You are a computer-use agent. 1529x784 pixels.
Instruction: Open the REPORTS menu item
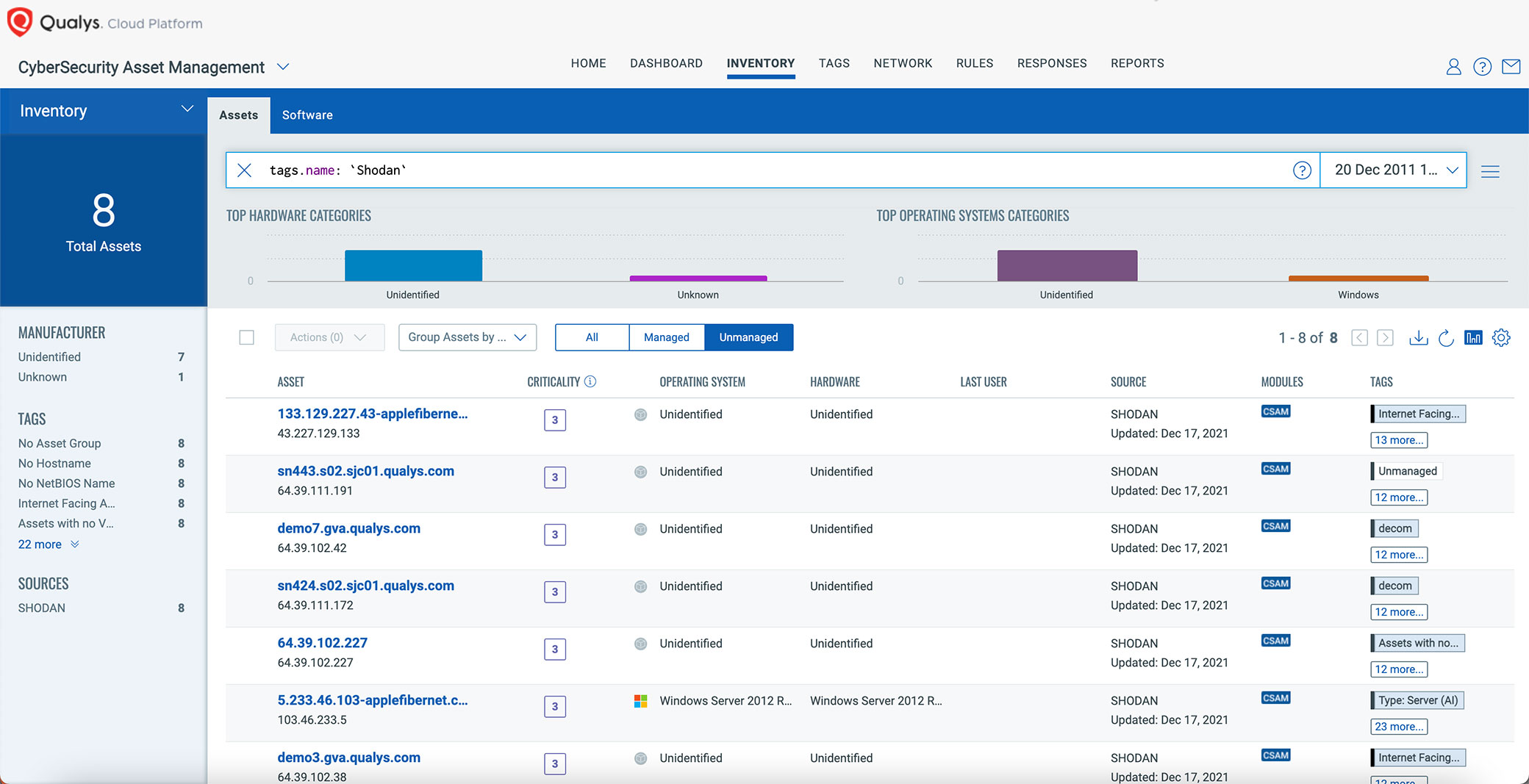click(1137, 63)
